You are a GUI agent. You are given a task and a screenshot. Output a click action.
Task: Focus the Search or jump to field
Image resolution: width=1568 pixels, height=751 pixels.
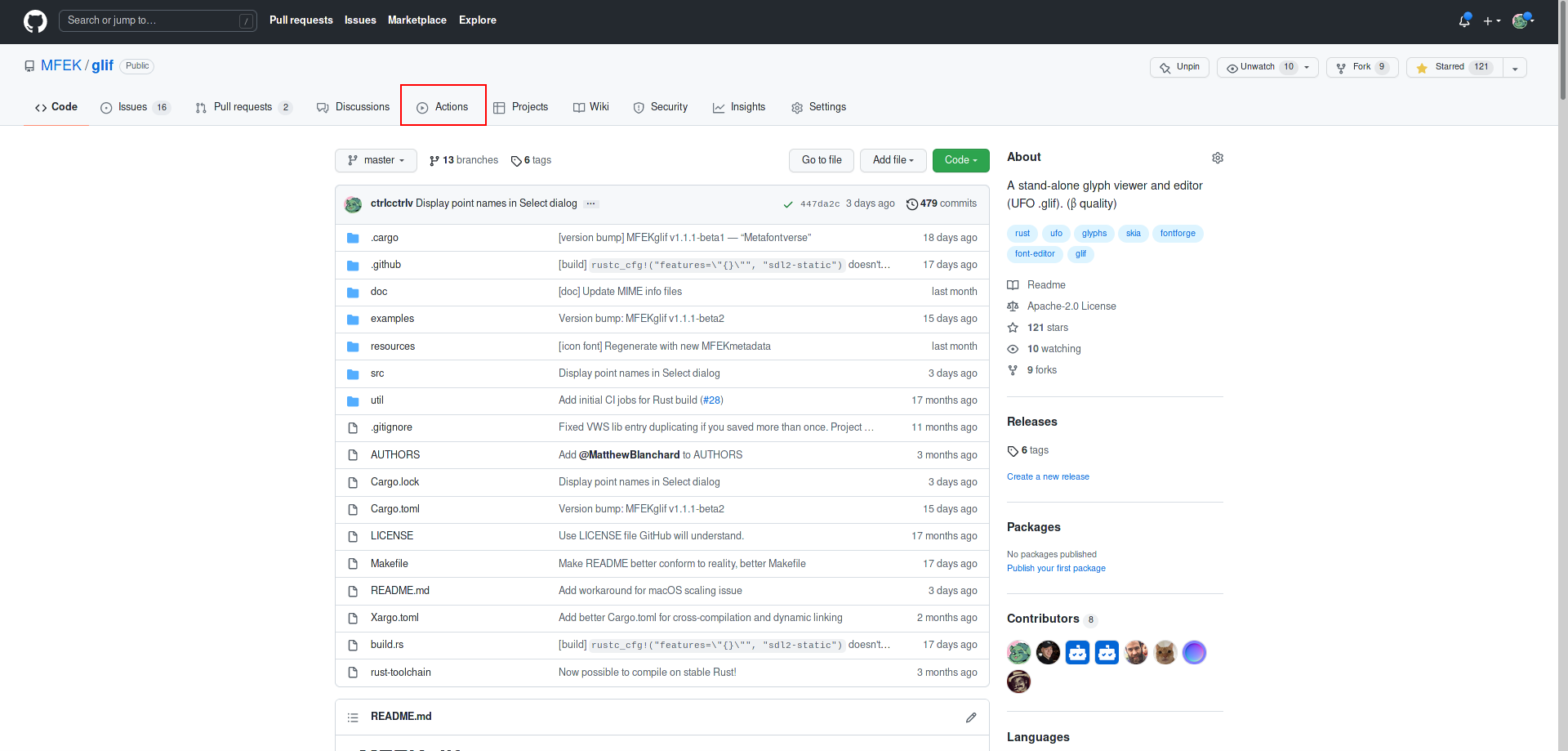click(158, 20)
